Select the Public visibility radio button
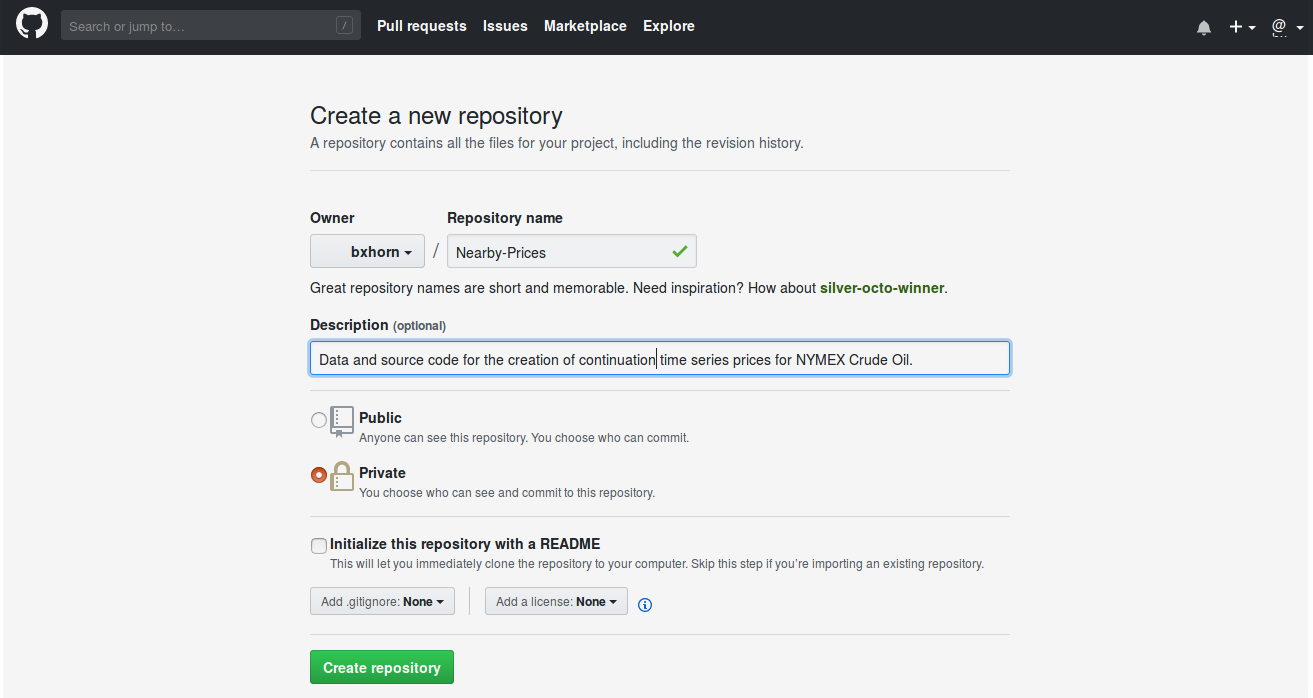 (318, 421)
